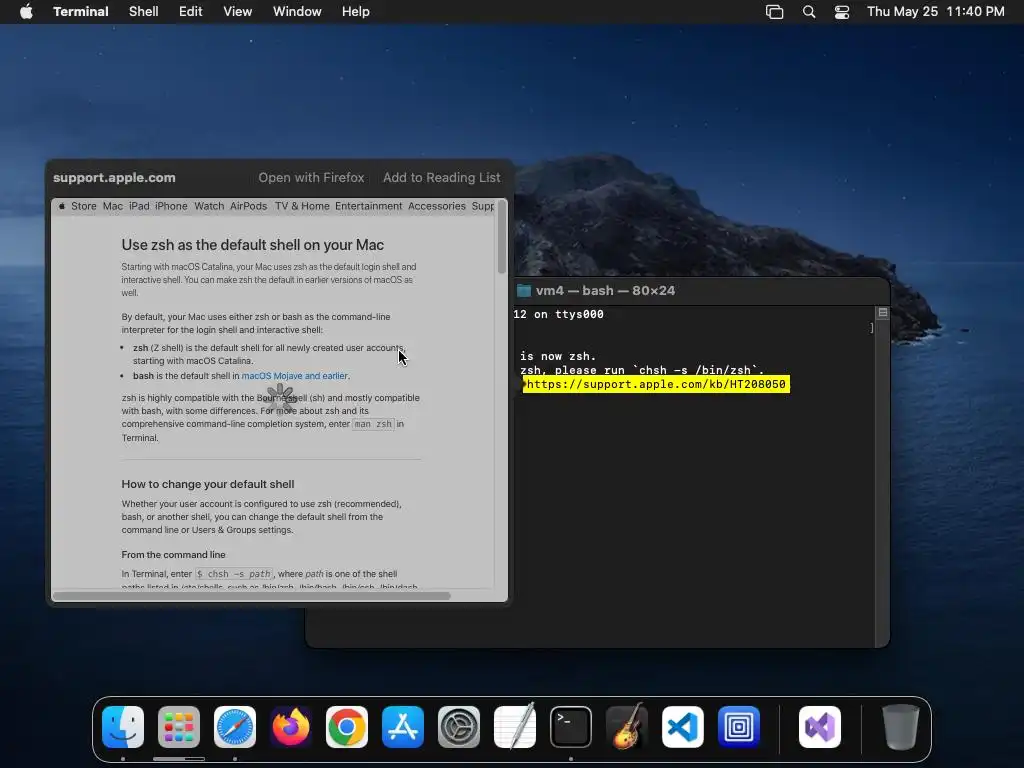Open the View menu

pyautogui.click(x=238, y=12)
